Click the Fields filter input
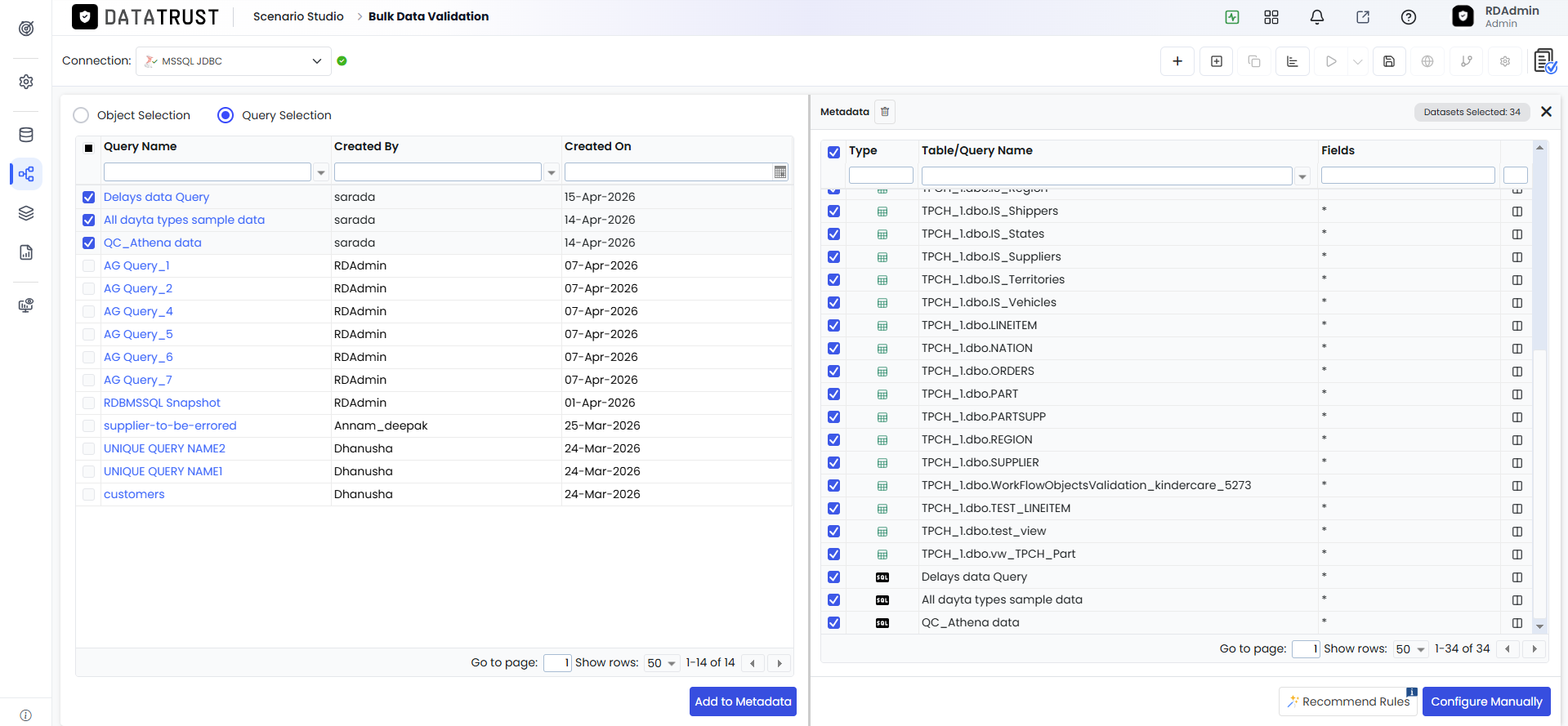 1408,176
